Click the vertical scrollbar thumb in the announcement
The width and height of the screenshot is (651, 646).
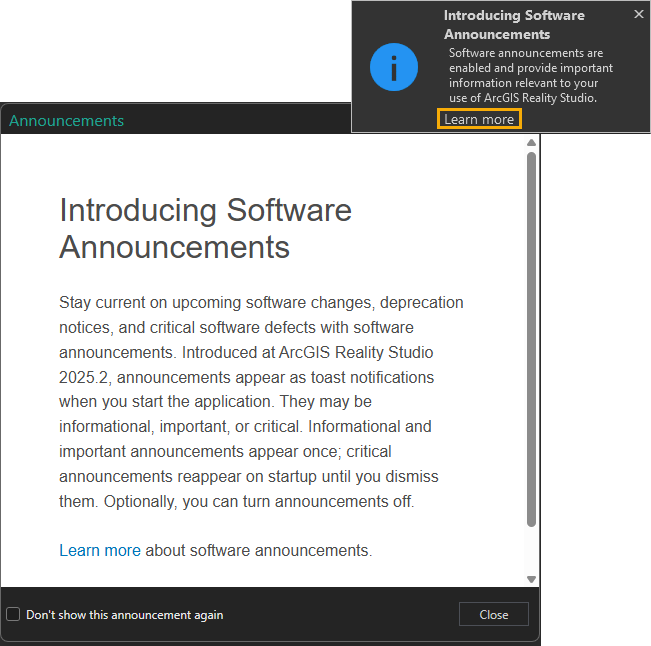coord(531,340)
